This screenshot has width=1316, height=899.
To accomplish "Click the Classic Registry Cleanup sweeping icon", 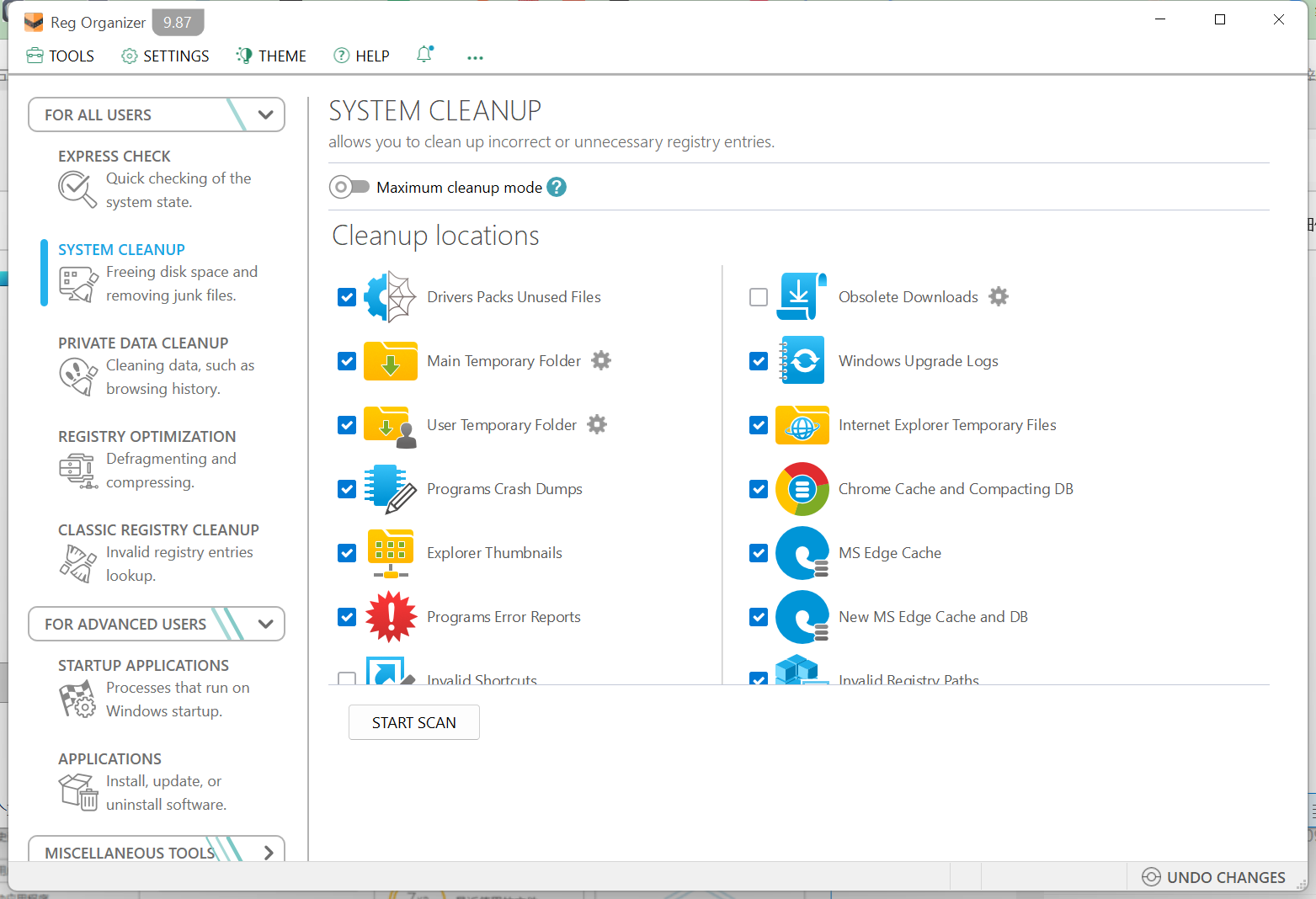I will [x=77, y=563].
